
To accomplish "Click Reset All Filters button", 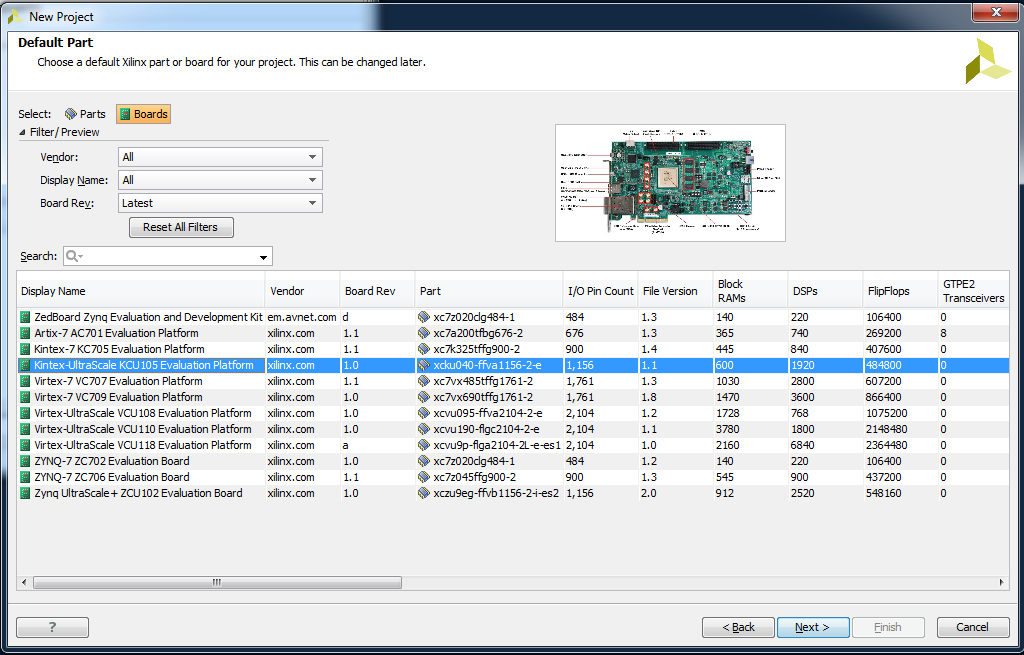I will click(x=181, y=227).
